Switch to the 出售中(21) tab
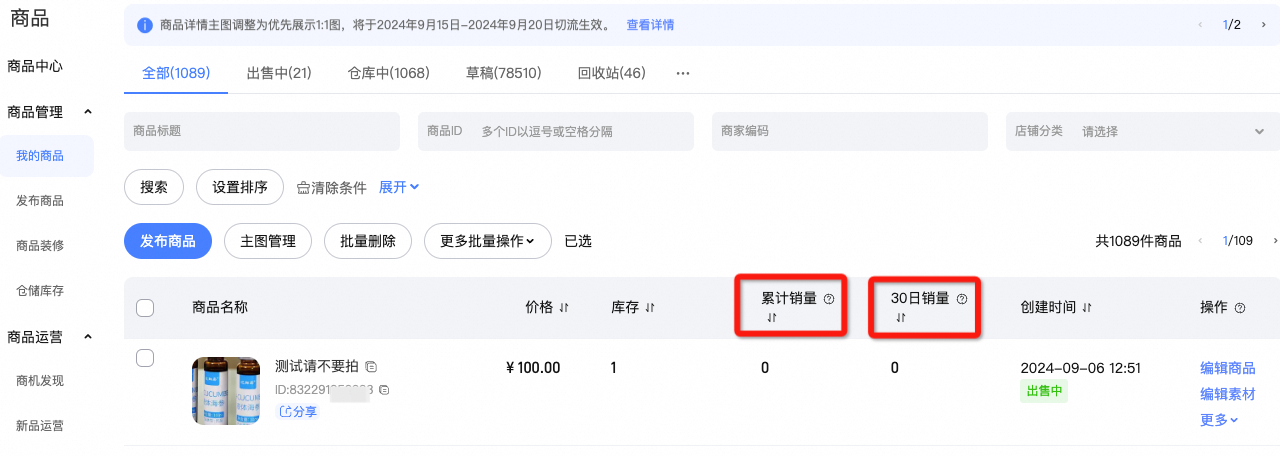 pyautogui.click(x=279, y=73)
